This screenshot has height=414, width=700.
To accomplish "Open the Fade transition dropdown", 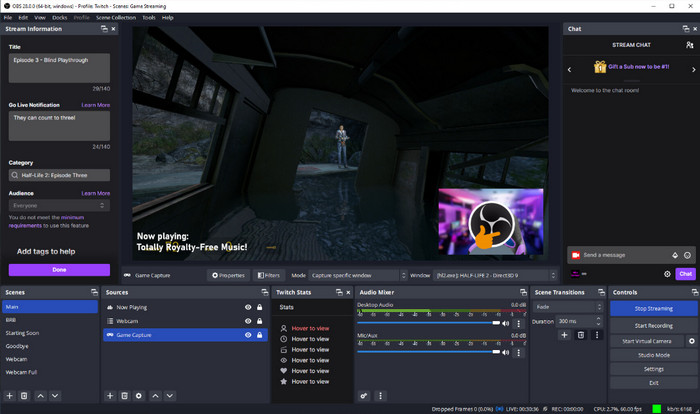I will point(569,307).
